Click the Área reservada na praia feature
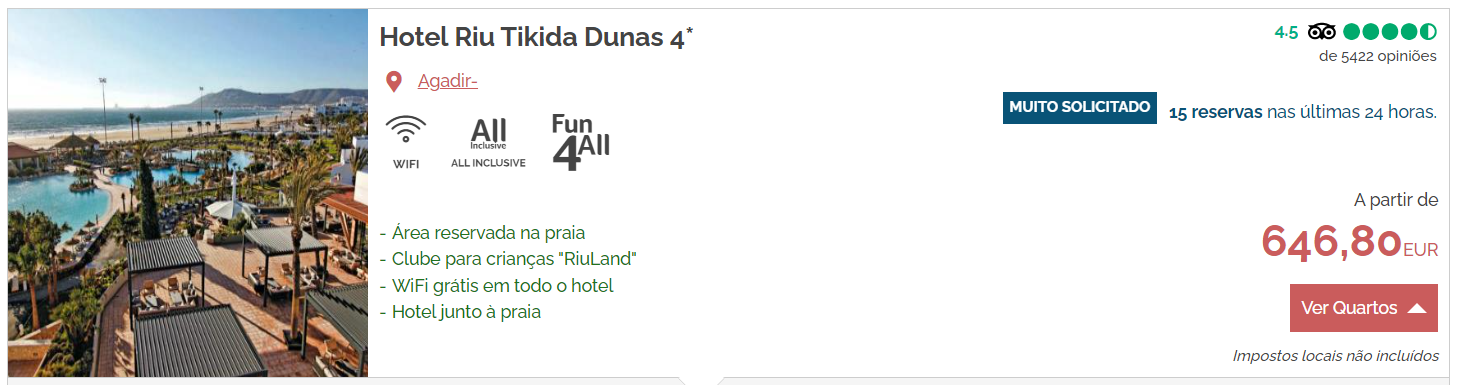This screenshot has height=385, width=1457. pos(482,234)
